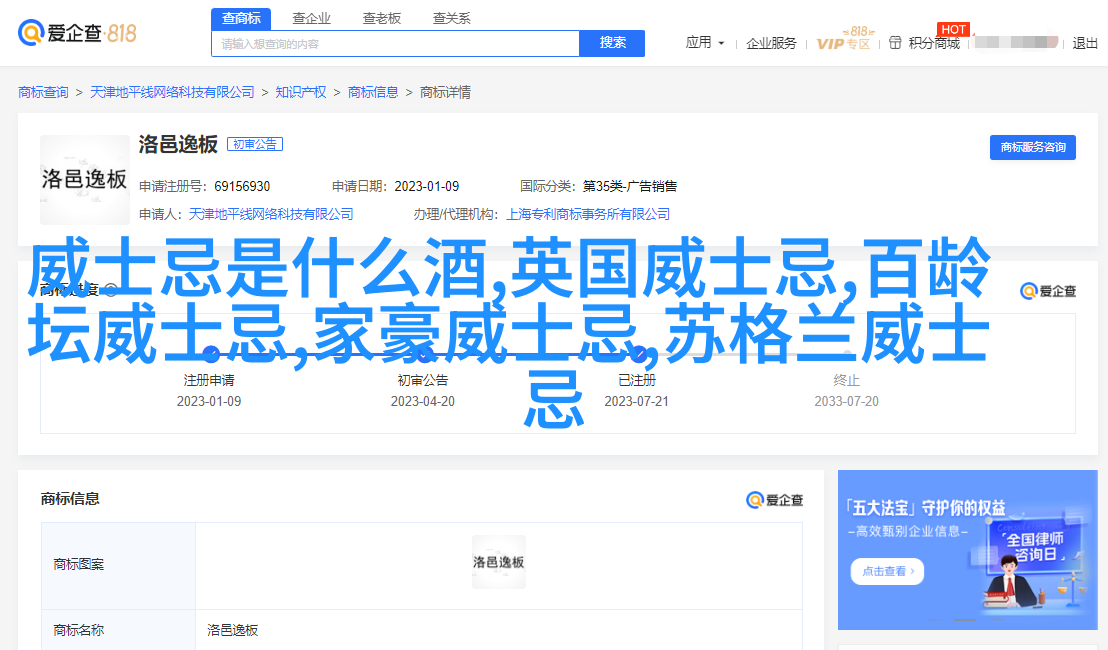Click the date 2023-07-21 in the timeline
The height and width of the screenshot is (650, 1108).
coord(637,401)
